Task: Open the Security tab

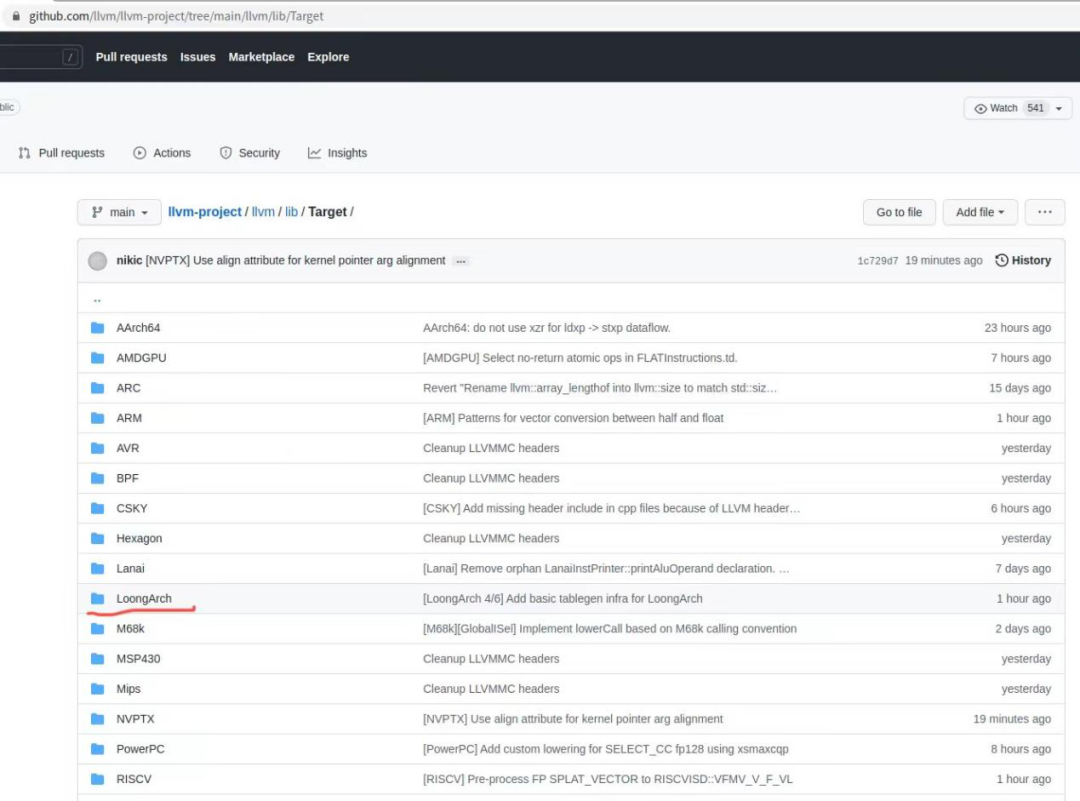Action: [x=249, y=153]
